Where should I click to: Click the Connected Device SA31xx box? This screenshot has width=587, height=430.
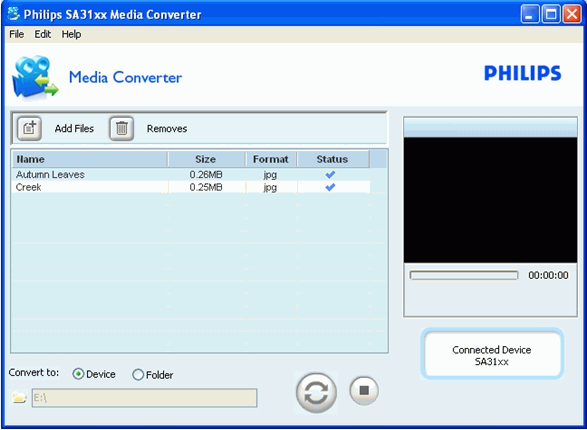click(x=492, y=354)
